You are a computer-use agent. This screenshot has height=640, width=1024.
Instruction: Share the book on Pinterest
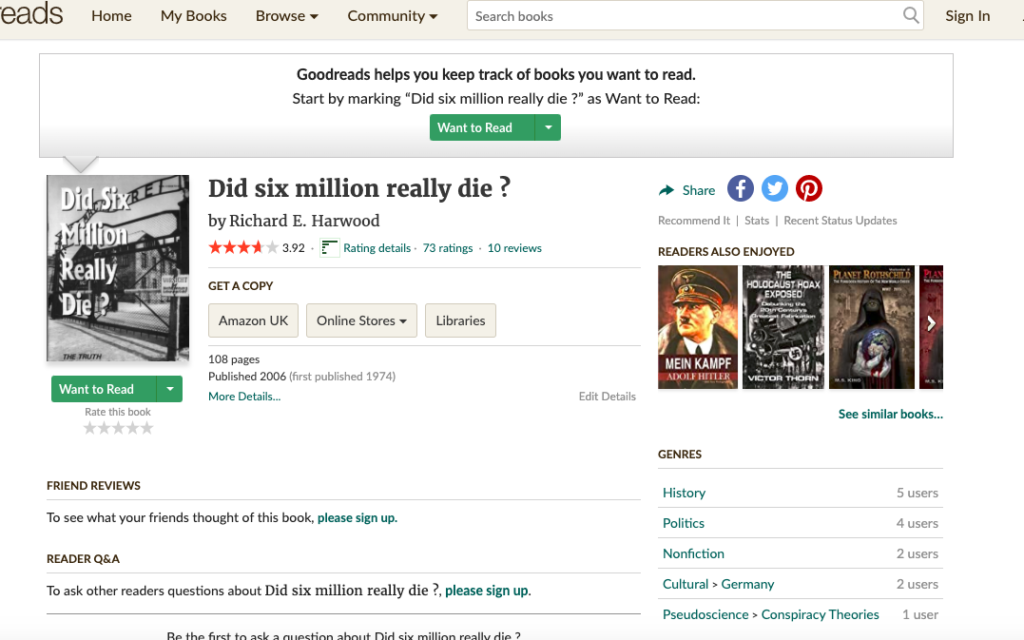coord(808,189)
